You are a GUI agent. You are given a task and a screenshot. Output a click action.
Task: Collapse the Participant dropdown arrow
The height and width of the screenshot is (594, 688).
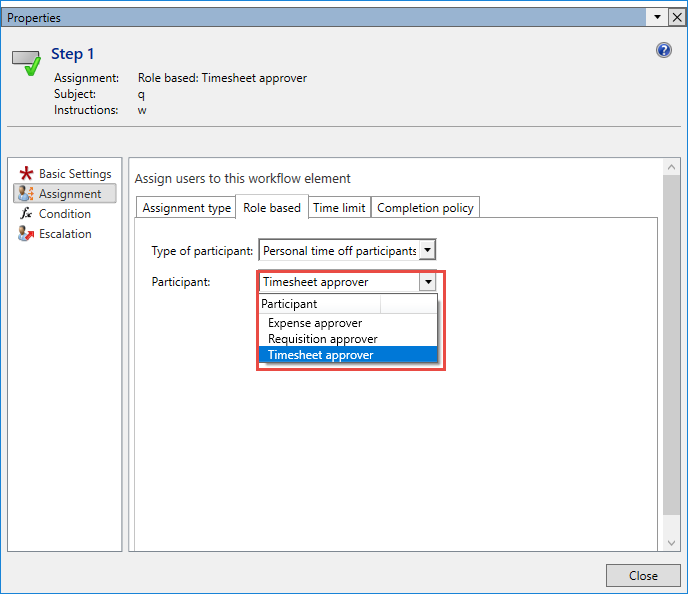[x=427, y=282]
